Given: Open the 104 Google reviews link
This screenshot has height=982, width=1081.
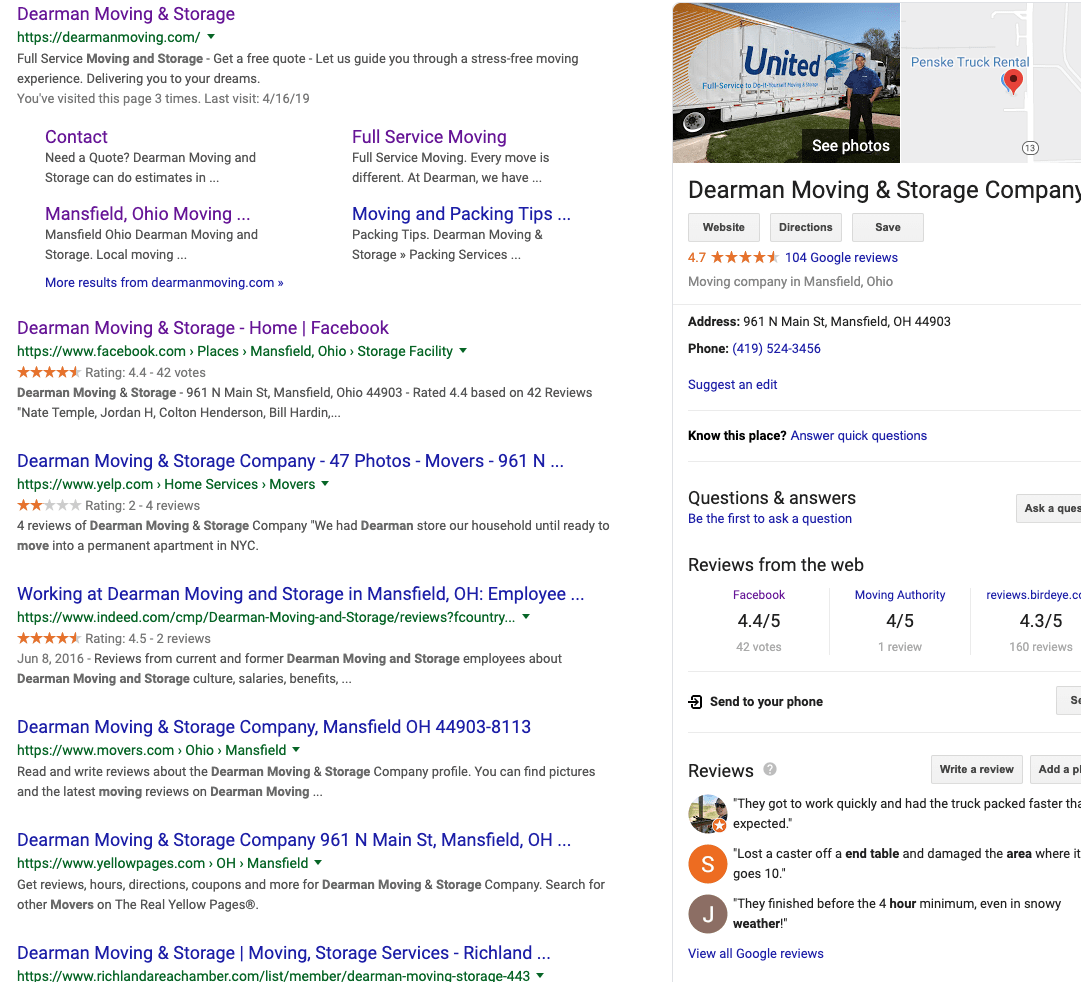Looking at the screenshot, I should (841, 258).
